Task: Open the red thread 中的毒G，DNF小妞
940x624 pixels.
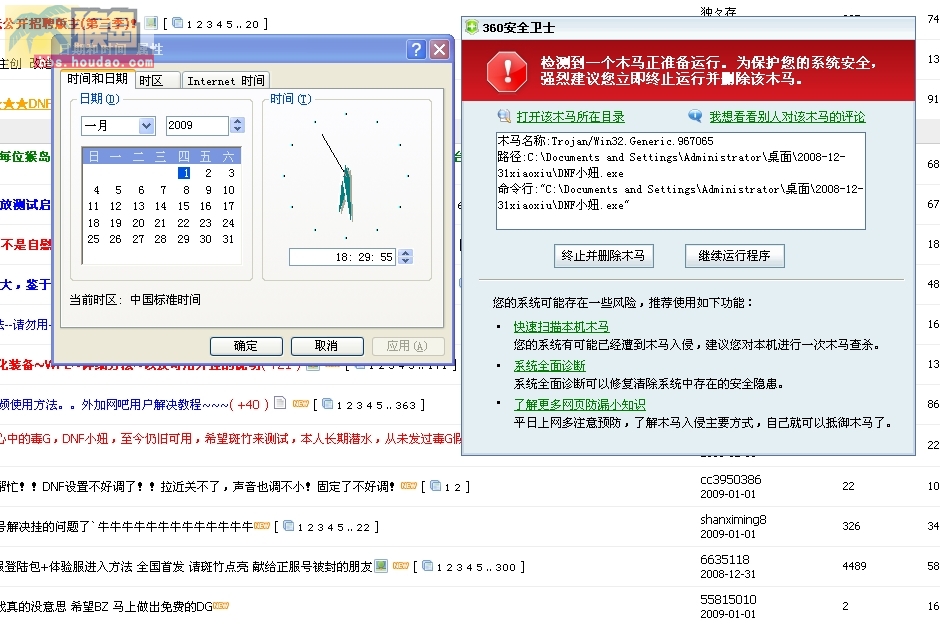Action: tap(231, 439)
